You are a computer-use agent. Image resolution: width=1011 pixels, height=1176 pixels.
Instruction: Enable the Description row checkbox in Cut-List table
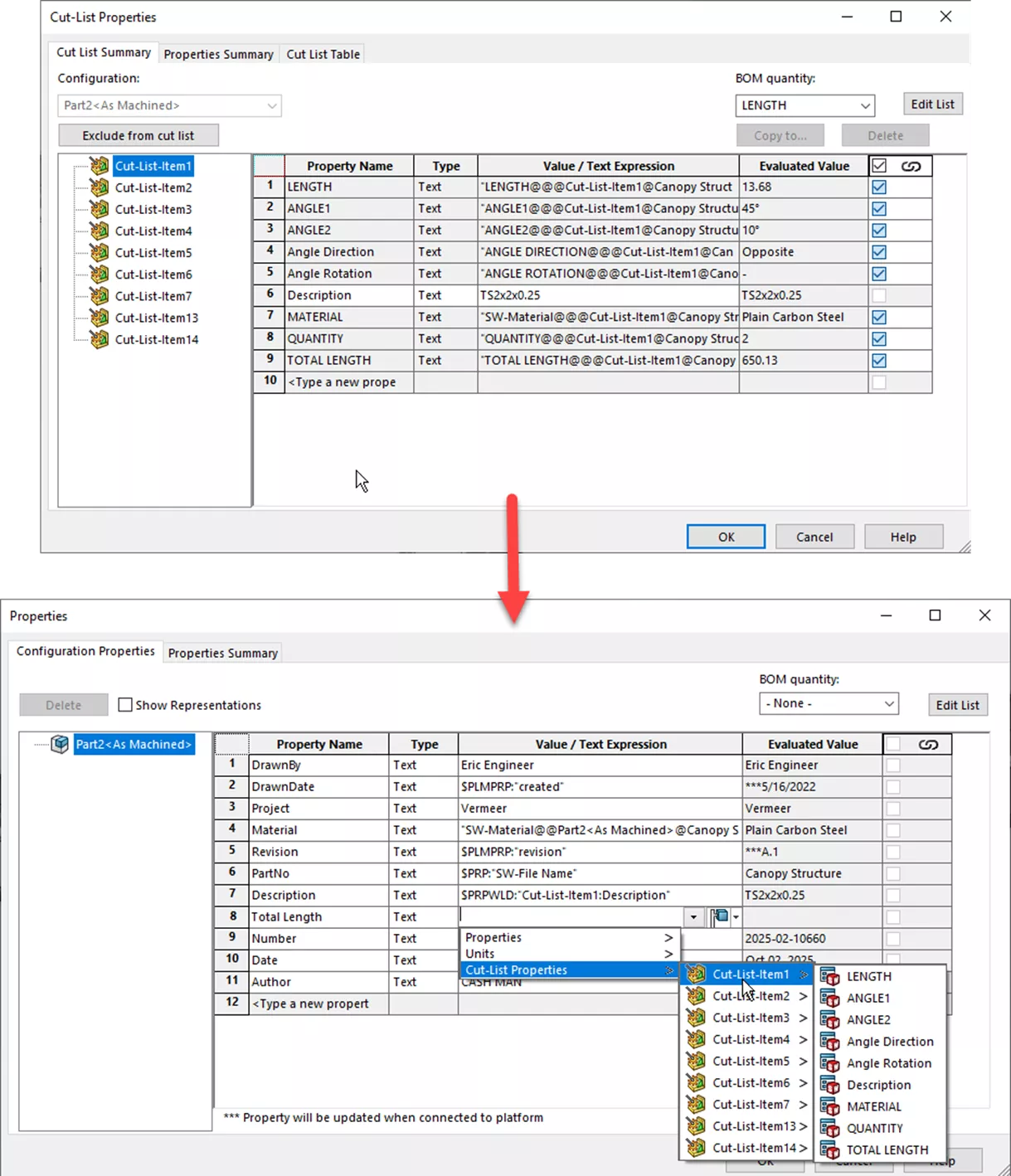(x=879, y=295)
